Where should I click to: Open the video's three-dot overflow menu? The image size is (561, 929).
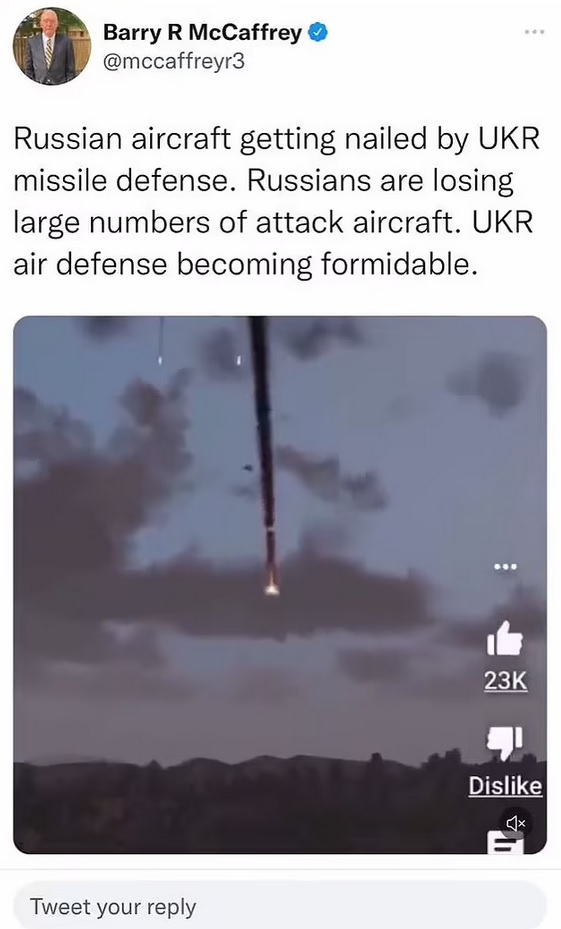505,567
